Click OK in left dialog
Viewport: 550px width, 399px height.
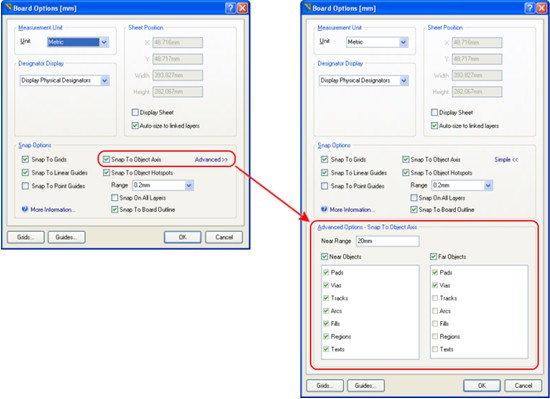coord(183,237)
